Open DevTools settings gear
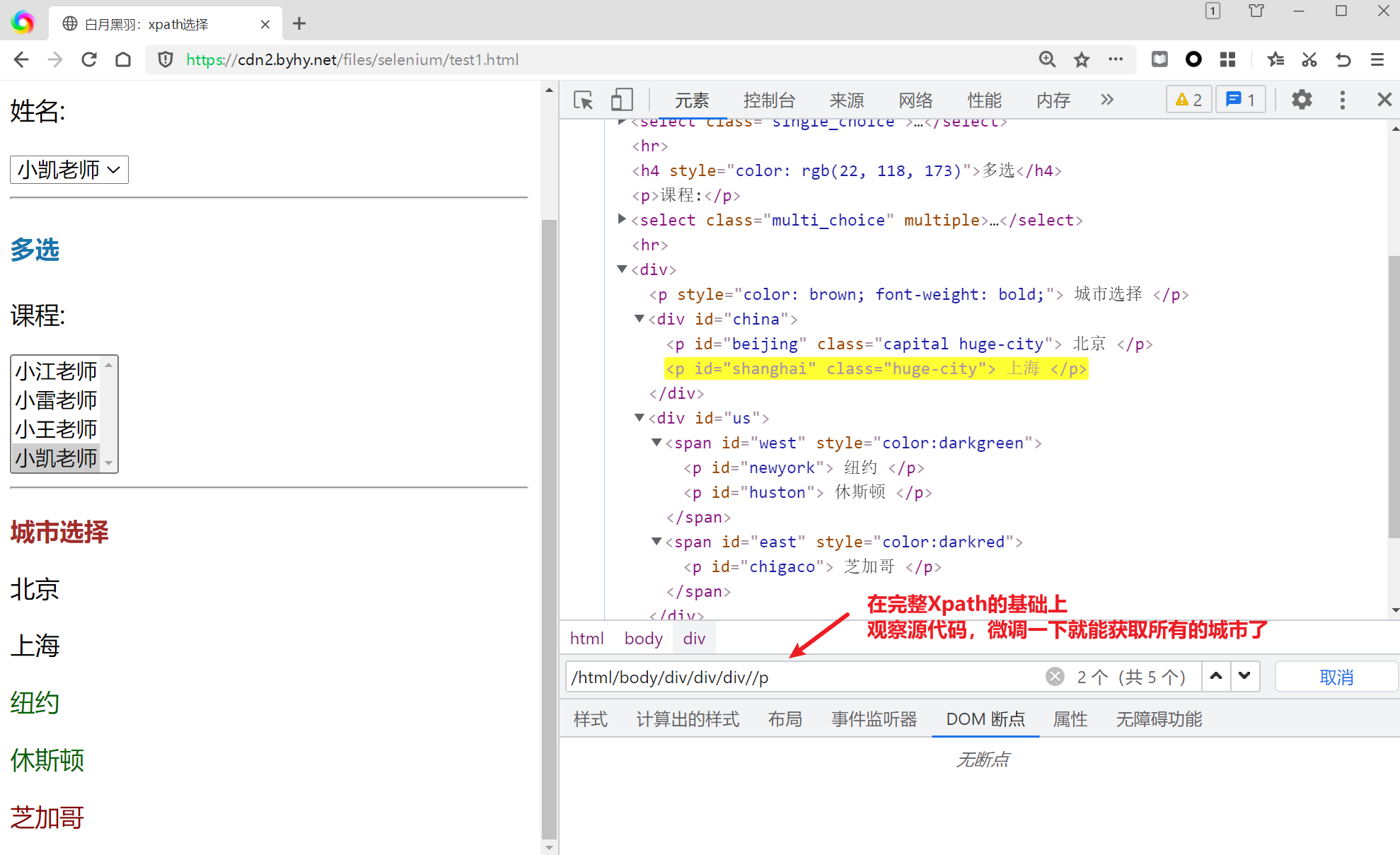 [1302, 100]
